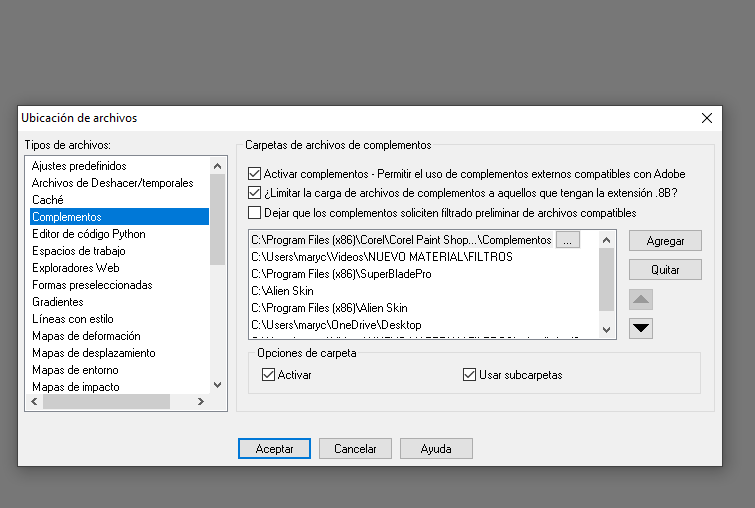Click the Quitar button
Image resolution: width=755 pixels, height=508 pixels.
tap(665, 270)
